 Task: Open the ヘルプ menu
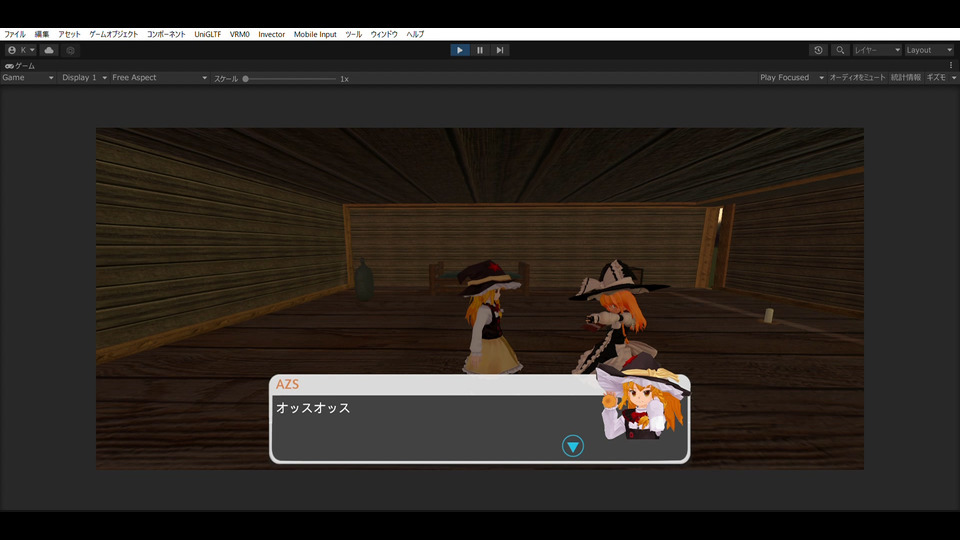point(415,34)
